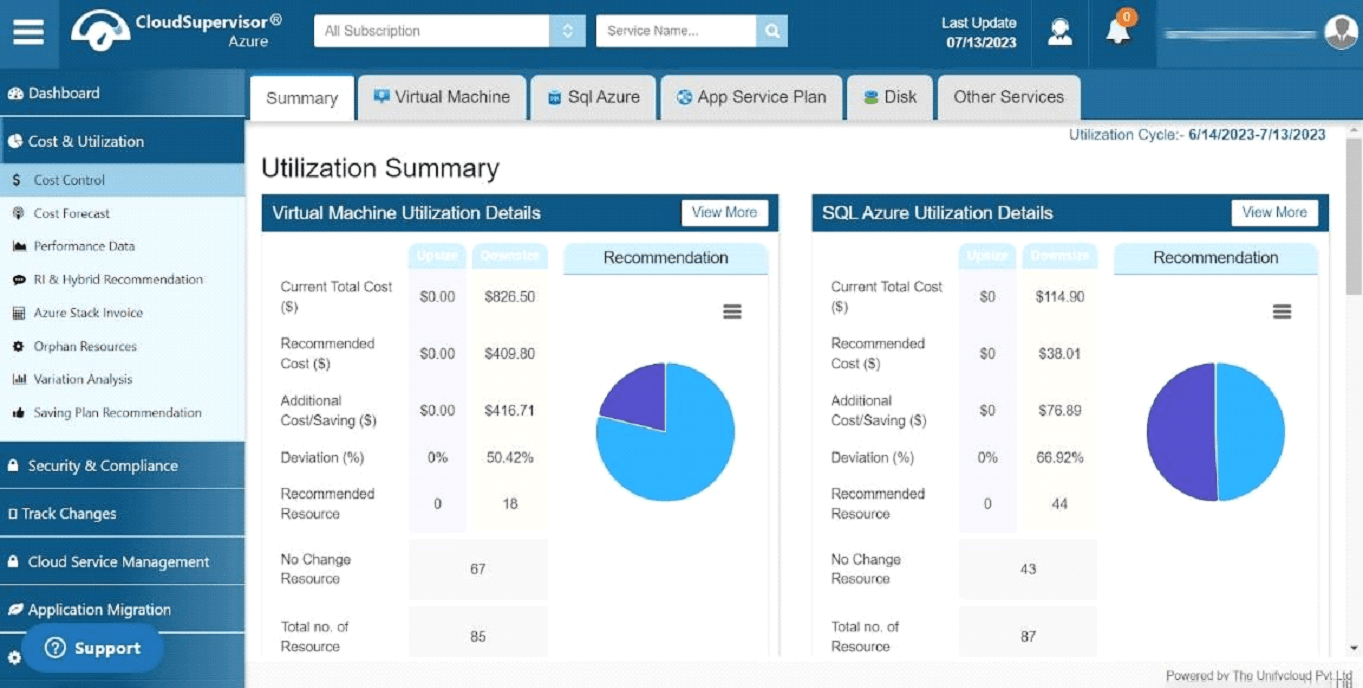1363x688 pixels.
Task: Collapse the Cost & Utilization section
Action: 122,142
